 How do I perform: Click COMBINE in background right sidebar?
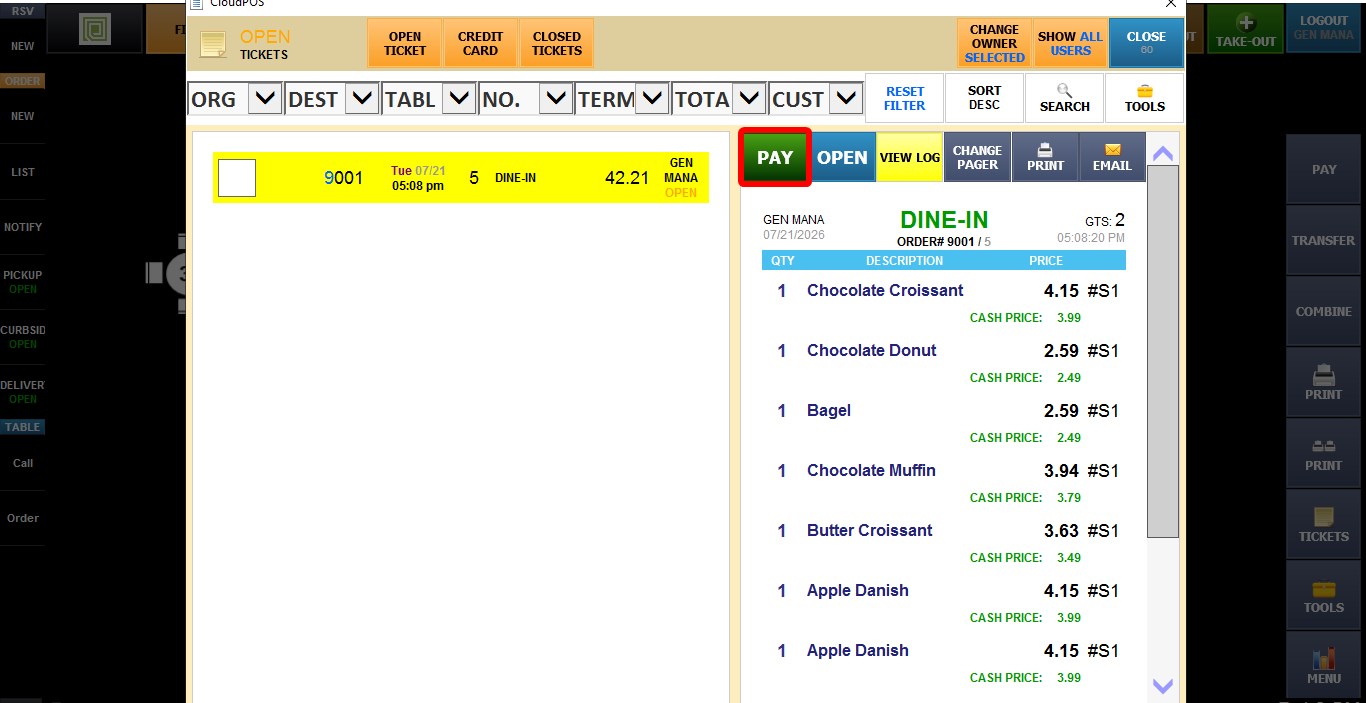click(1324, 311)
